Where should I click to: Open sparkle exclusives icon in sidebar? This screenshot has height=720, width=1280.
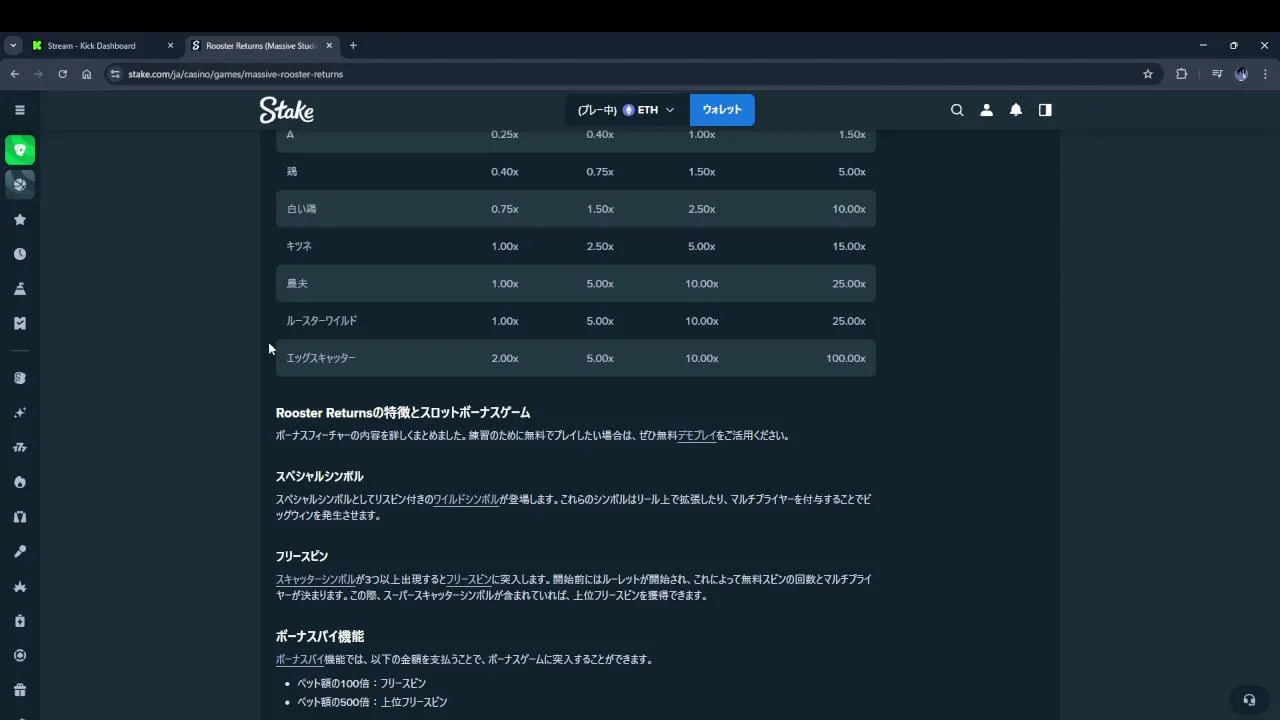tap(20, 413)
